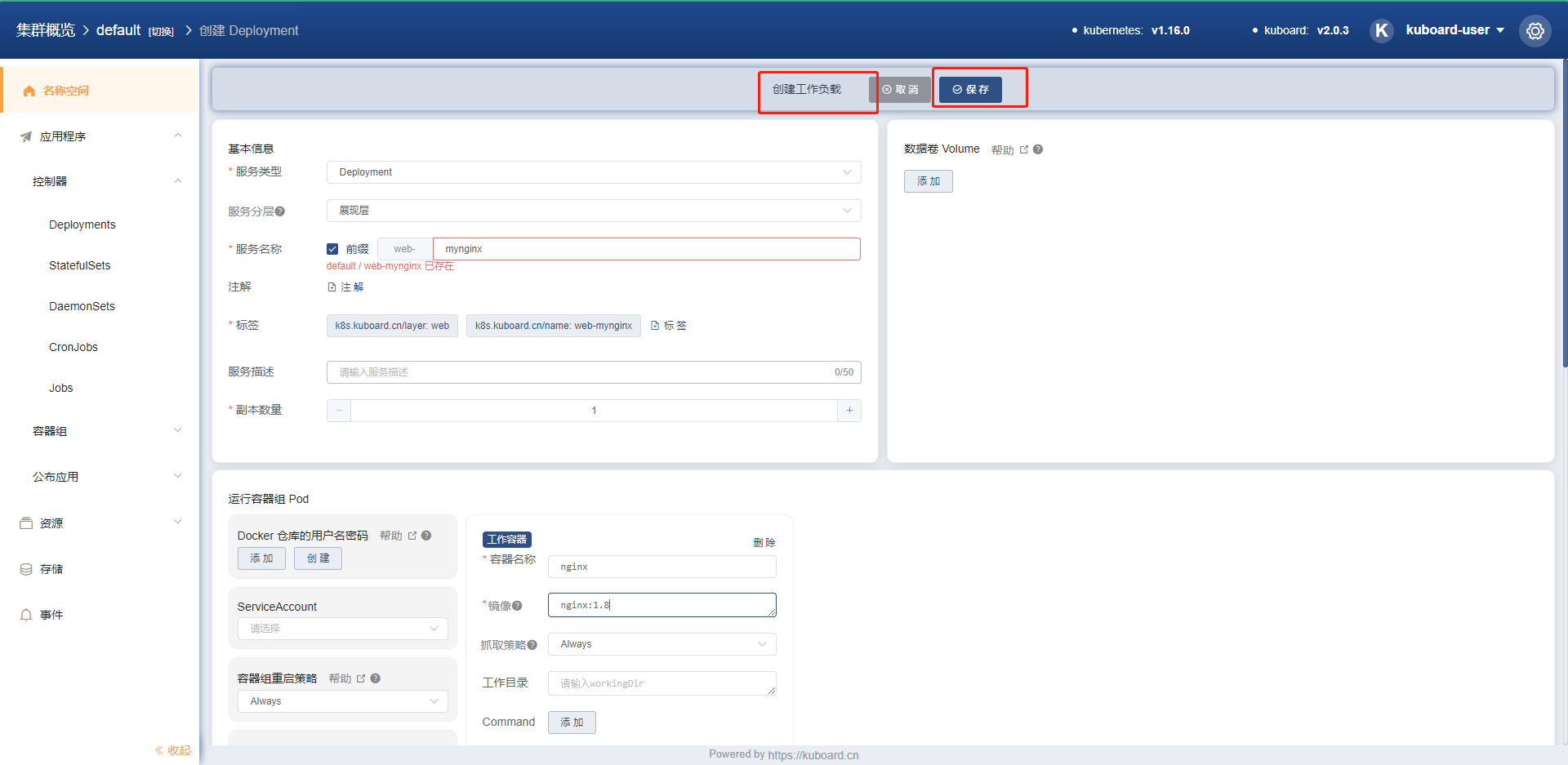Open DaemonSets in the sidebar
This screenshot has width=1568, height=765.
82,306
